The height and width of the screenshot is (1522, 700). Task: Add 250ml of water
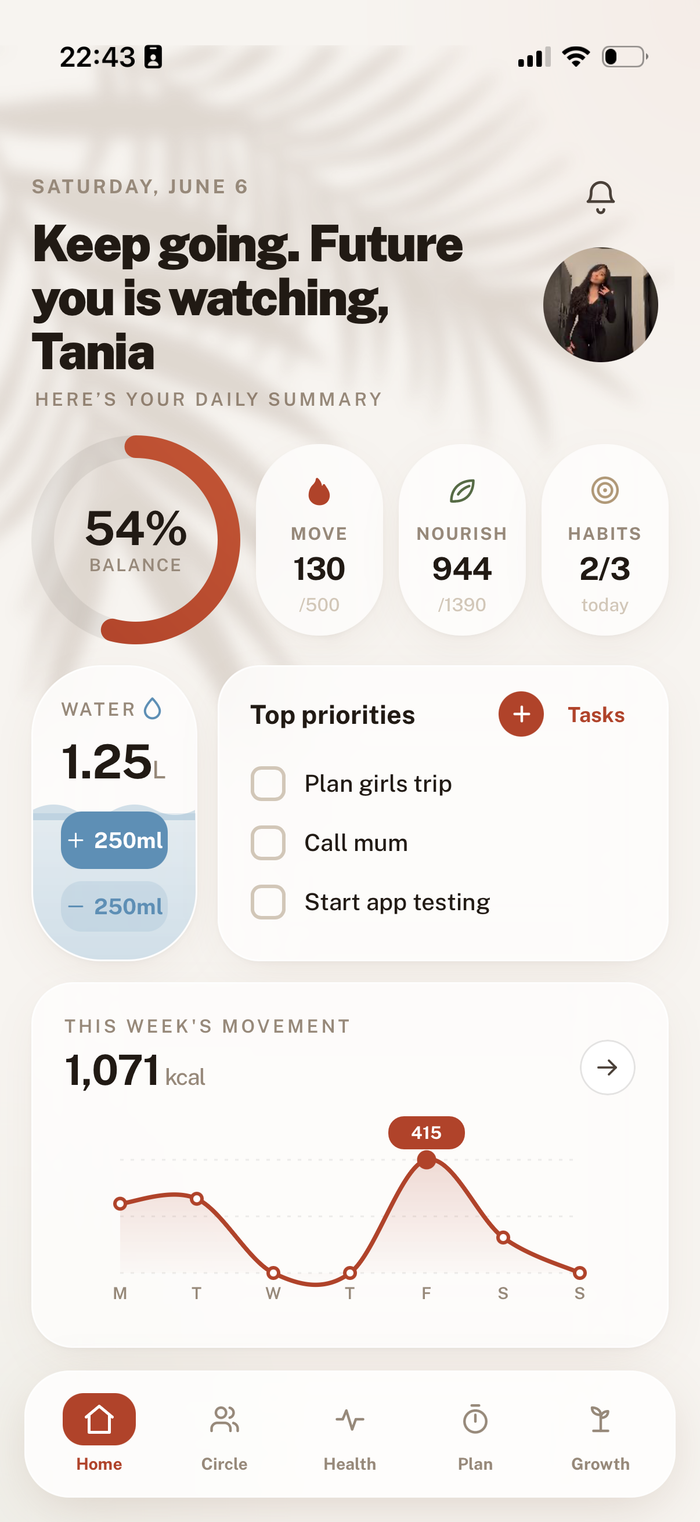click(115, 840)
